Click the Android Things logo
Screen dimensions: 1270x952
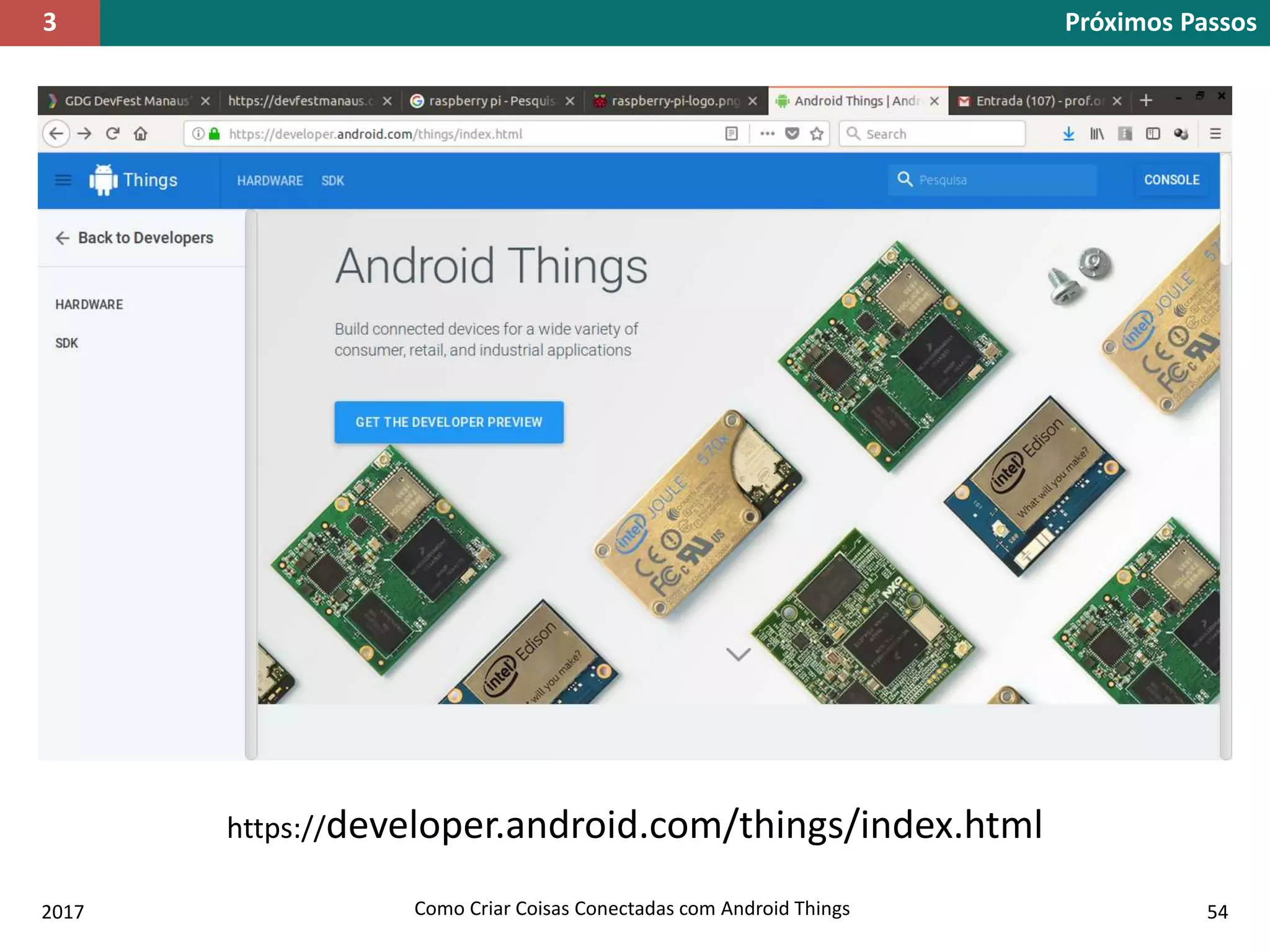(x=133, y=180)
